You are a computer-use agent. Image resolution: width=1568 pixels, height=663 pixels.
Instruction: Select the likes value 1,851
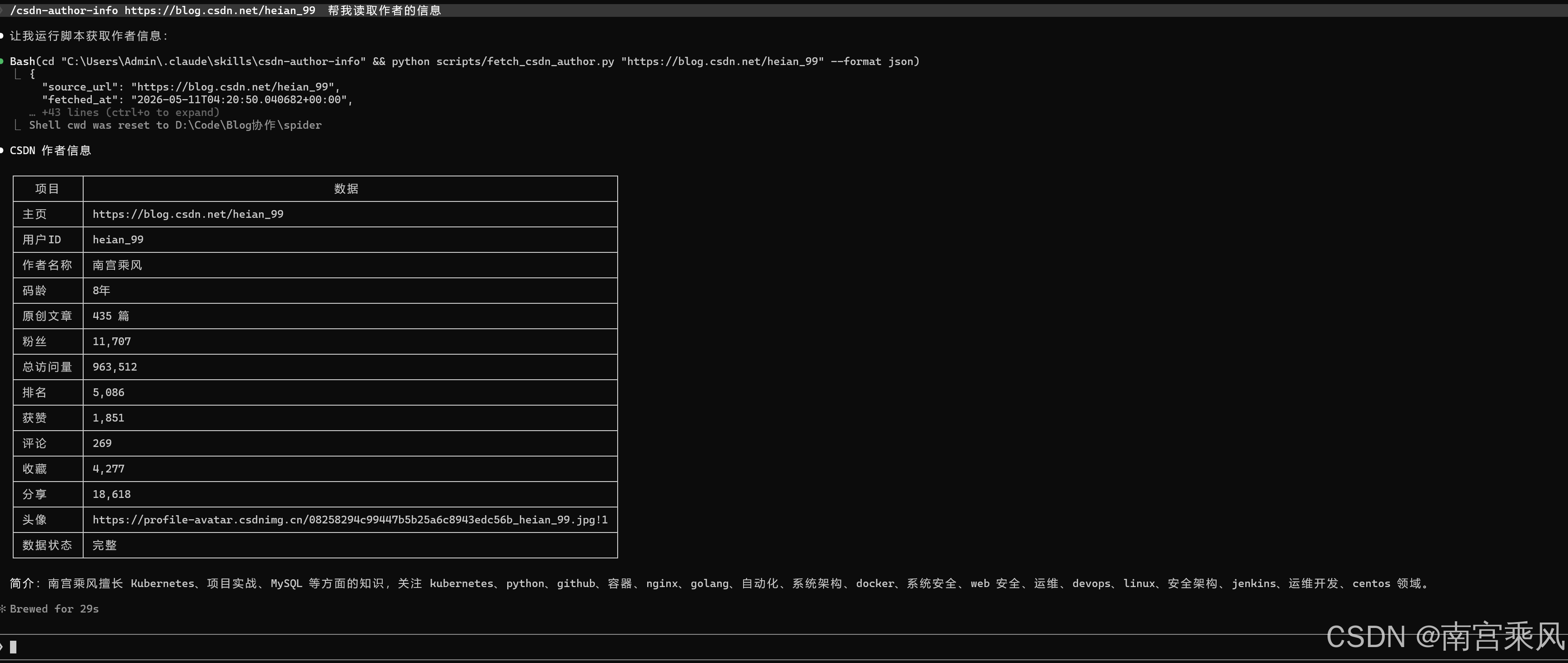[x=108, y=418]
